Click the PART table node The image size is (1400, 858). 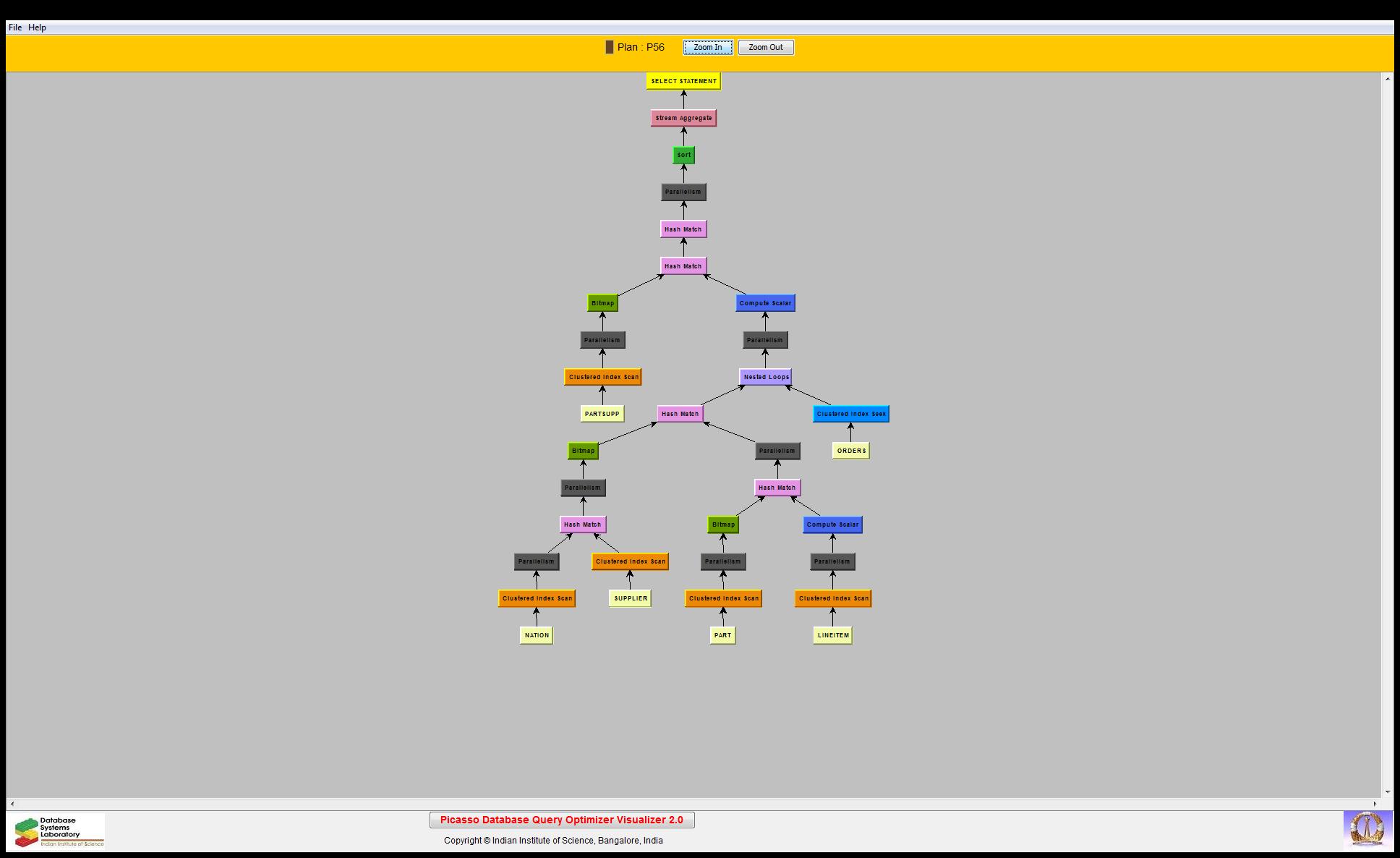tap(722, 635)
